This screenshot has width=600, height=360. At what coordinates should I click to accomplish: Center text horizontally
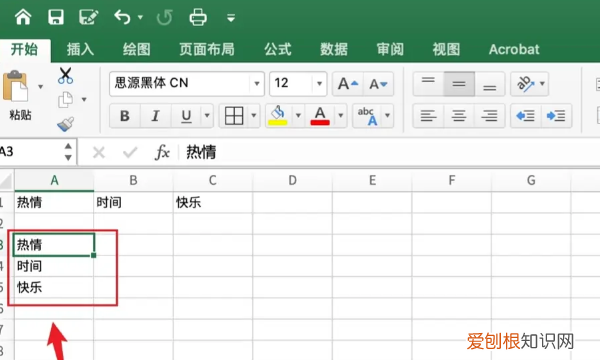[x=459, y=116]
